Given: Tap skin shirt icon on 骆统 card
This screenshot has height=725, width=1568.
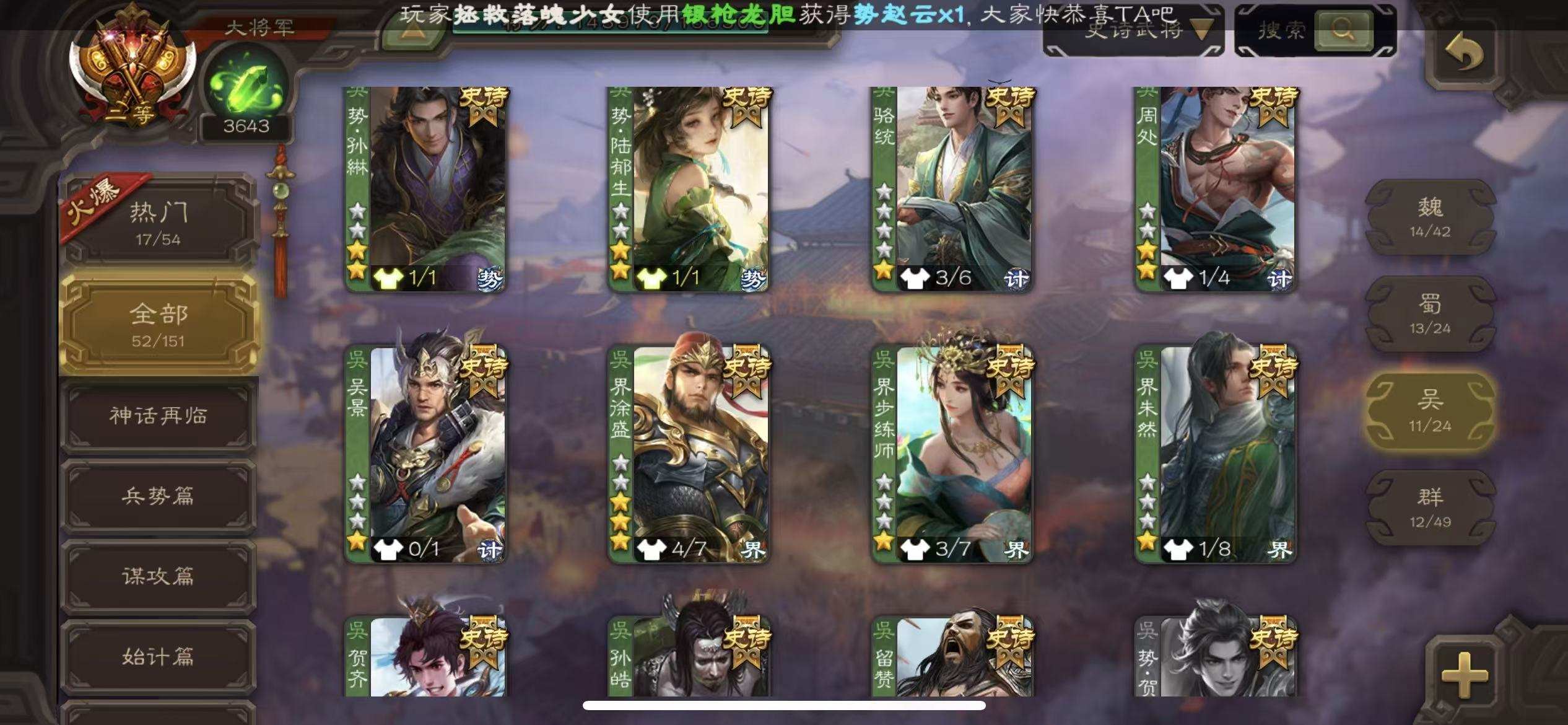Looking at the screenshot, I should (x=915, y=278).
